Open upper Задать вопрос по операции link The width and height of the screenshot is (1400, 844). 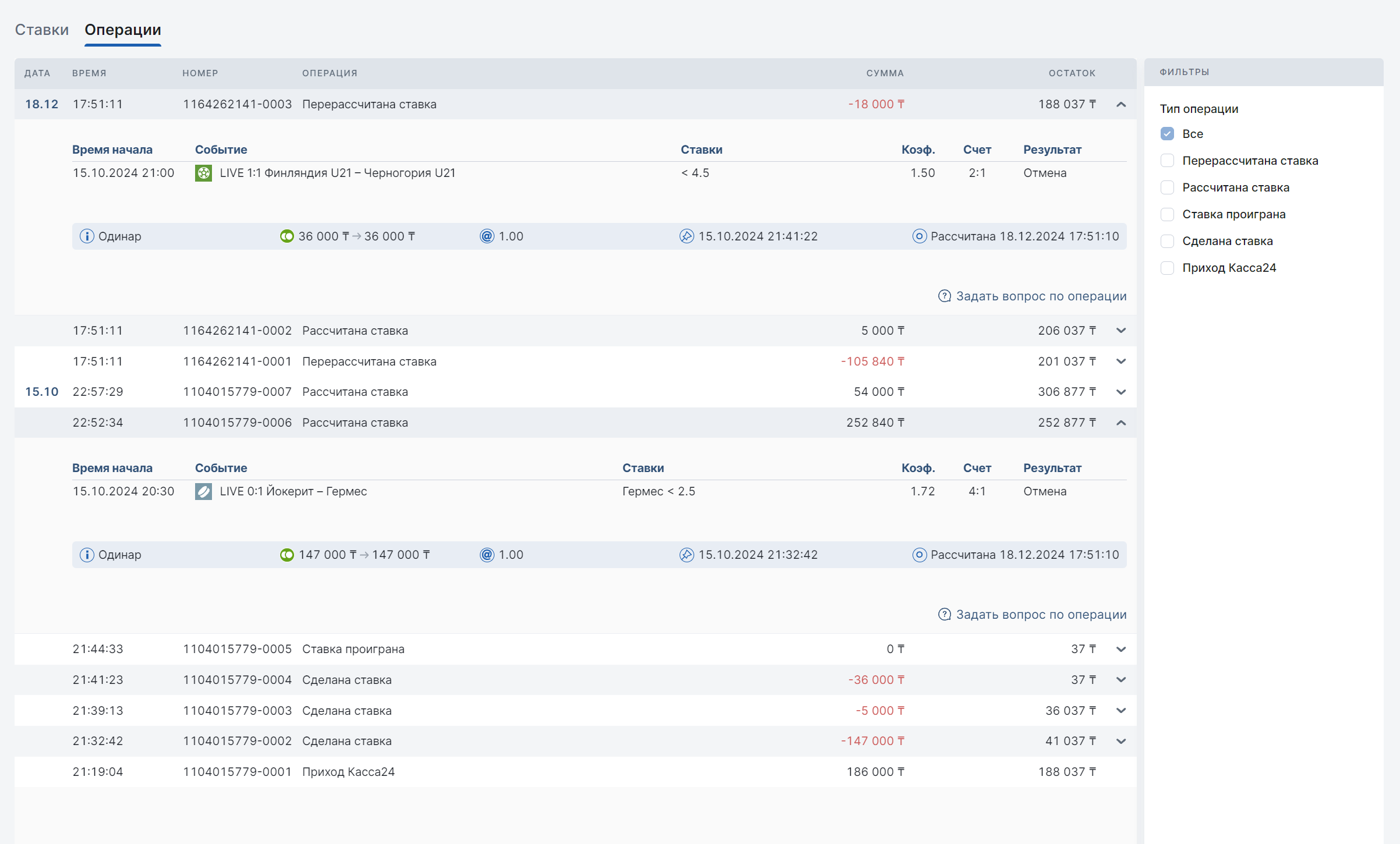click(1041, 296)
